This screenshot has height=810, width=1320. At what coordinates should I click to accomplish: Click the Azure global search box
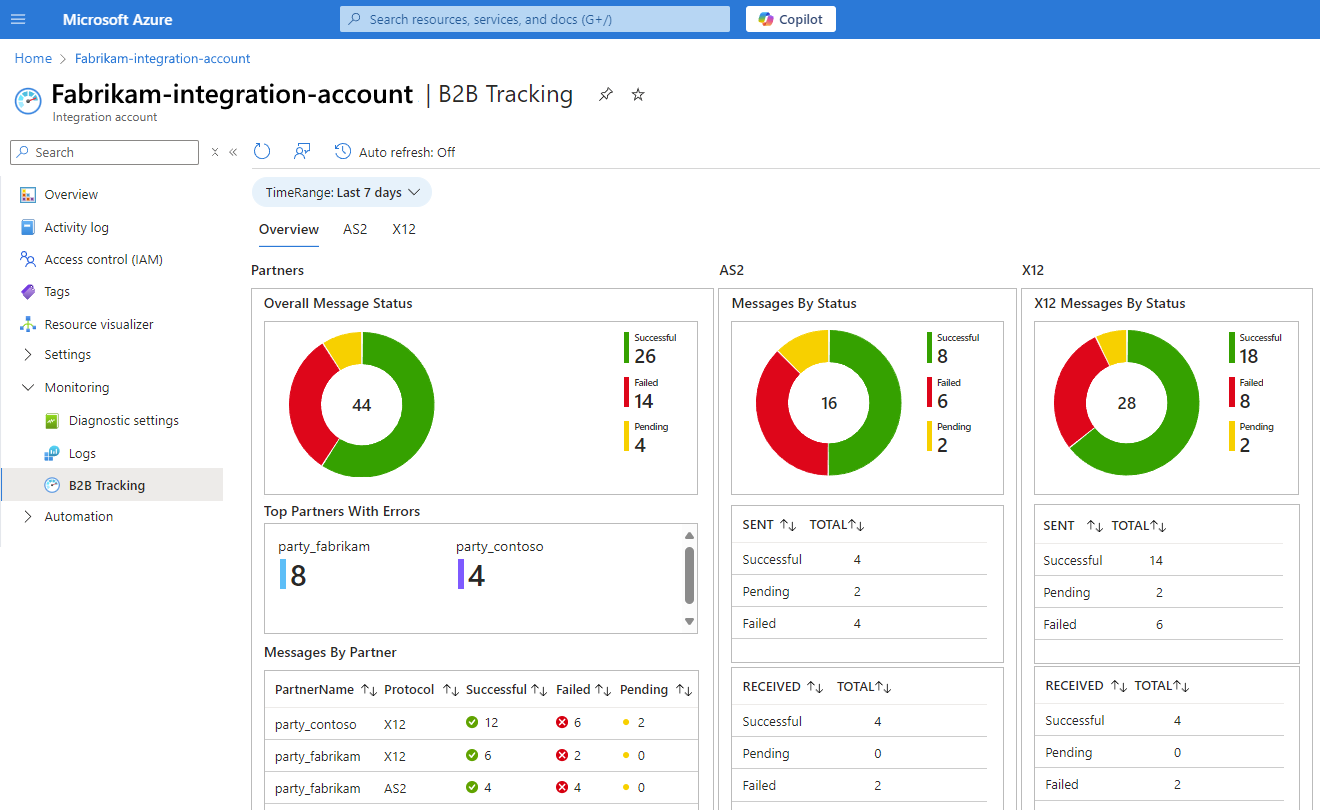(x=535, y=19)
